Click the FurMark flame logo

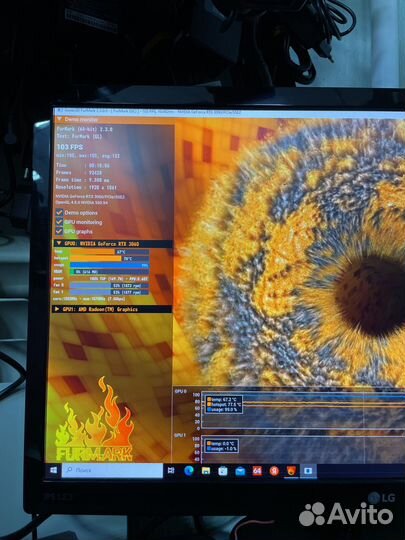pyautogui.click(x=94, y=419)
